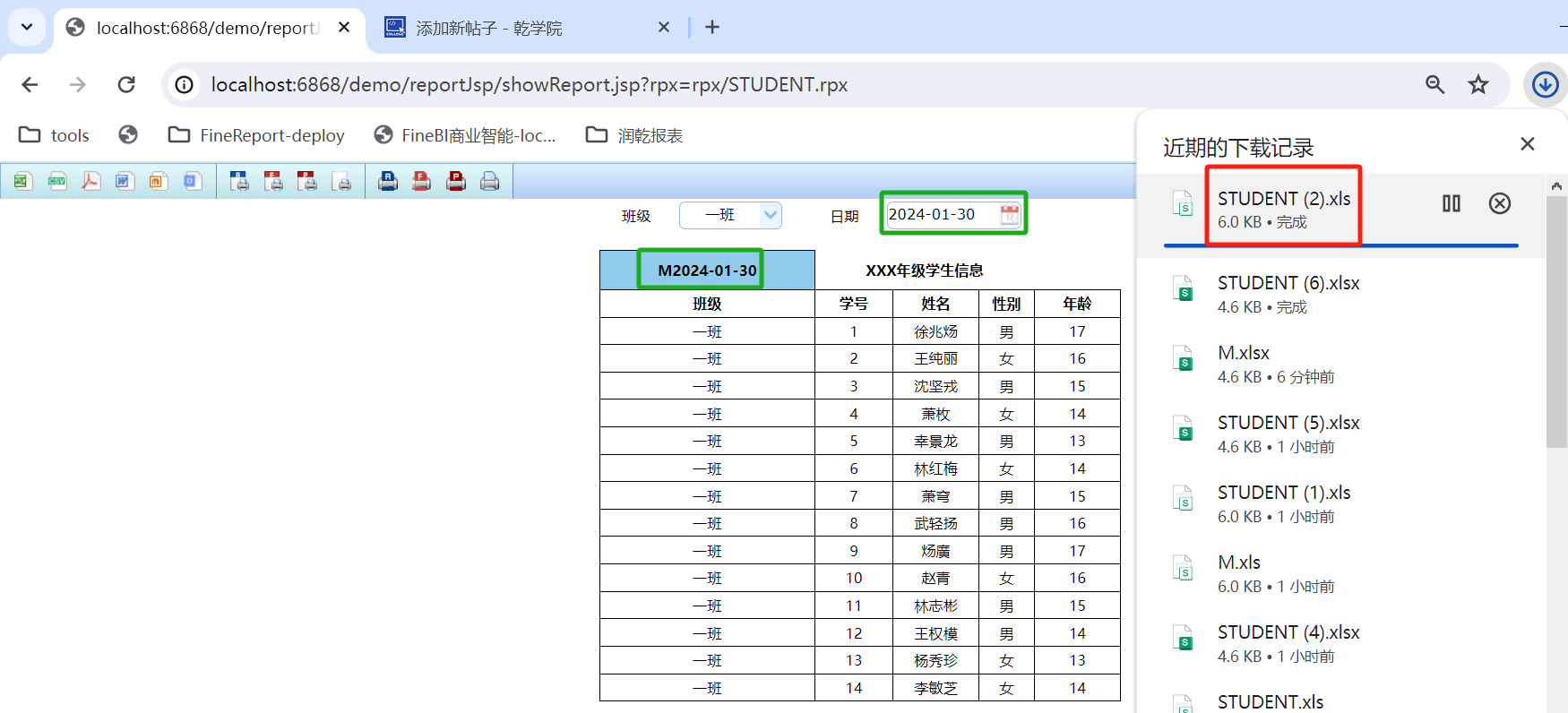Open the FineReport-deploy bookmark folder

256,135
